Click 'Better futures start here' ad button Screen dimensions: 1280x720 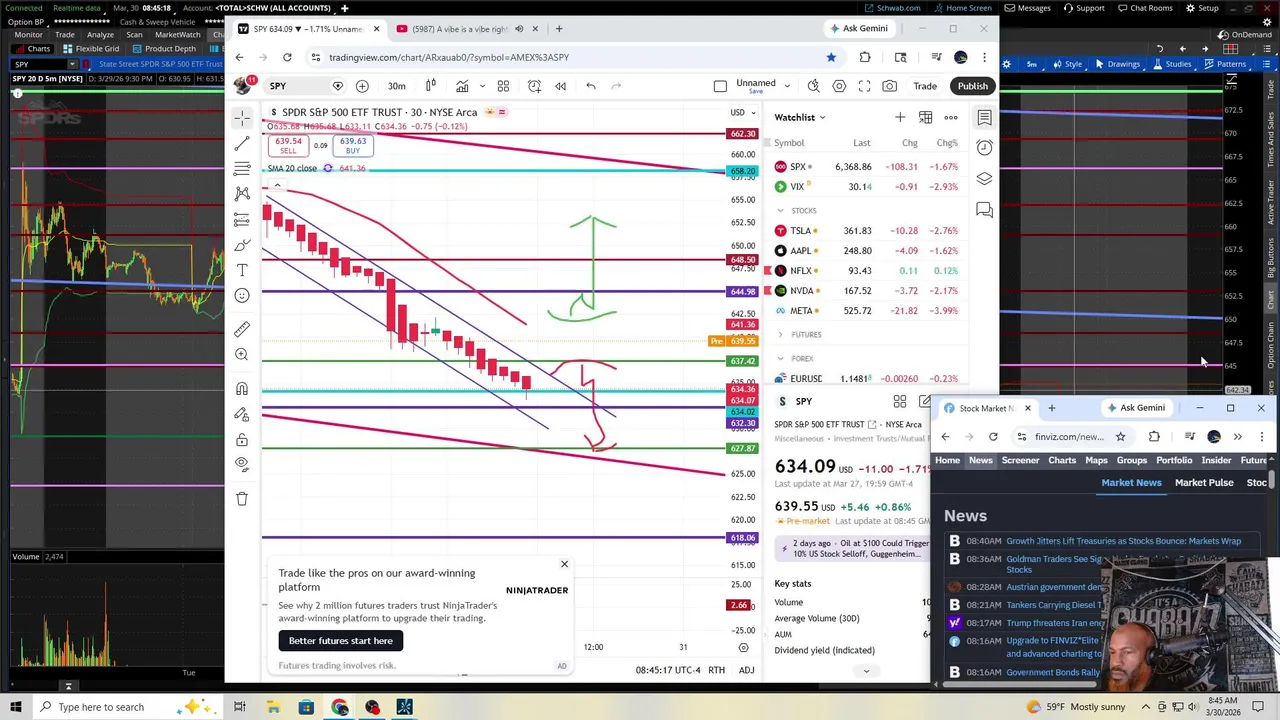click(341, 641)
